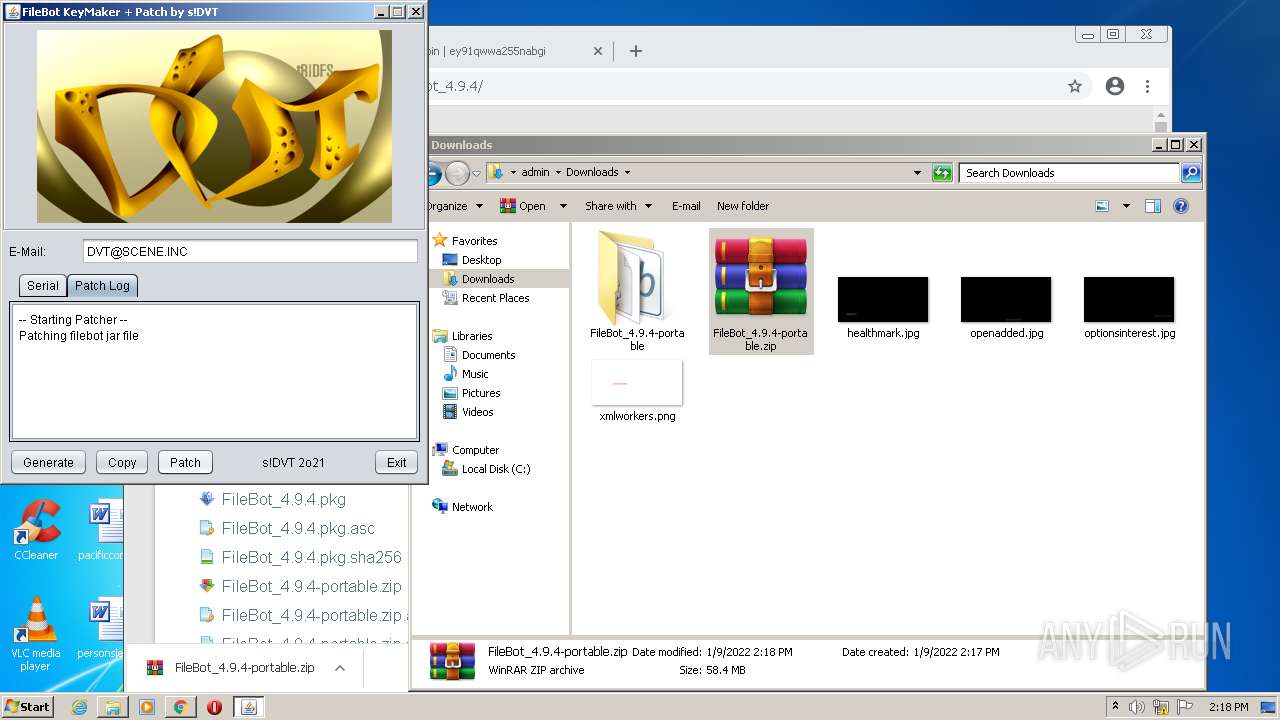Click the Windows Start button
This screenshot has width=1280, height=720.
pos(27,707)
